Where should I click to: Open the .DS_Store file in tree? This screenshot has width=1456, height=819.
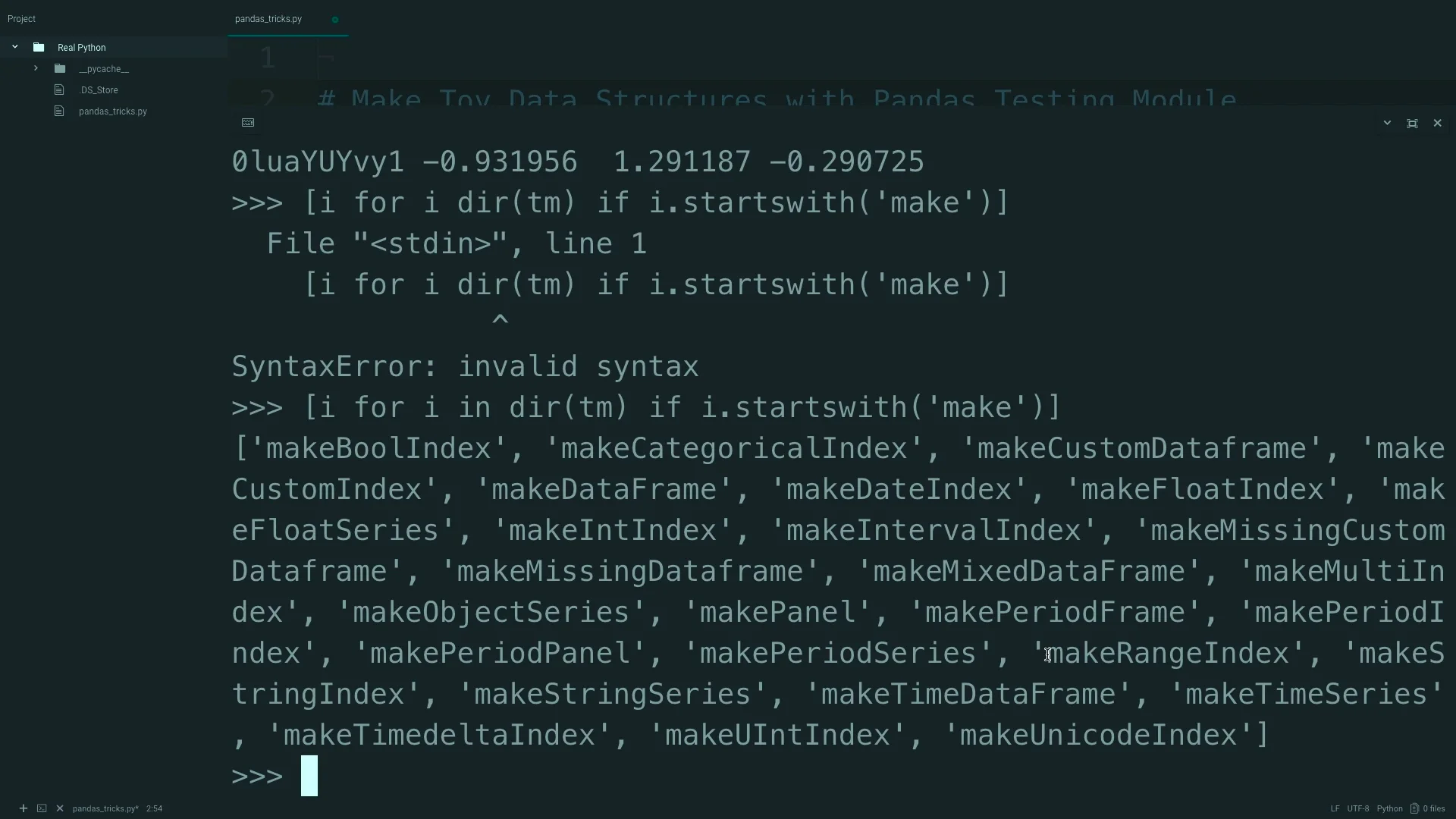pyautogui.click(x=99, y=89)
